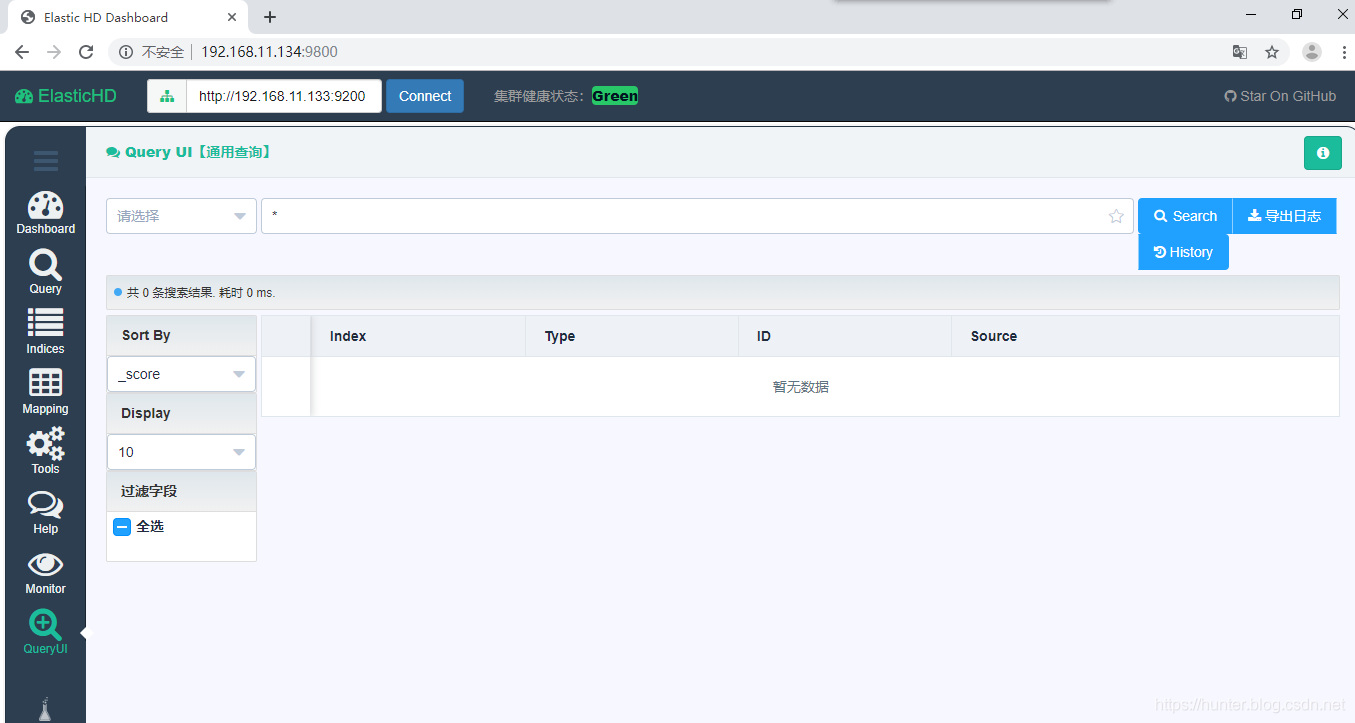Click the Query UI 通用查询 title
1355x723 pixels.
190,152
